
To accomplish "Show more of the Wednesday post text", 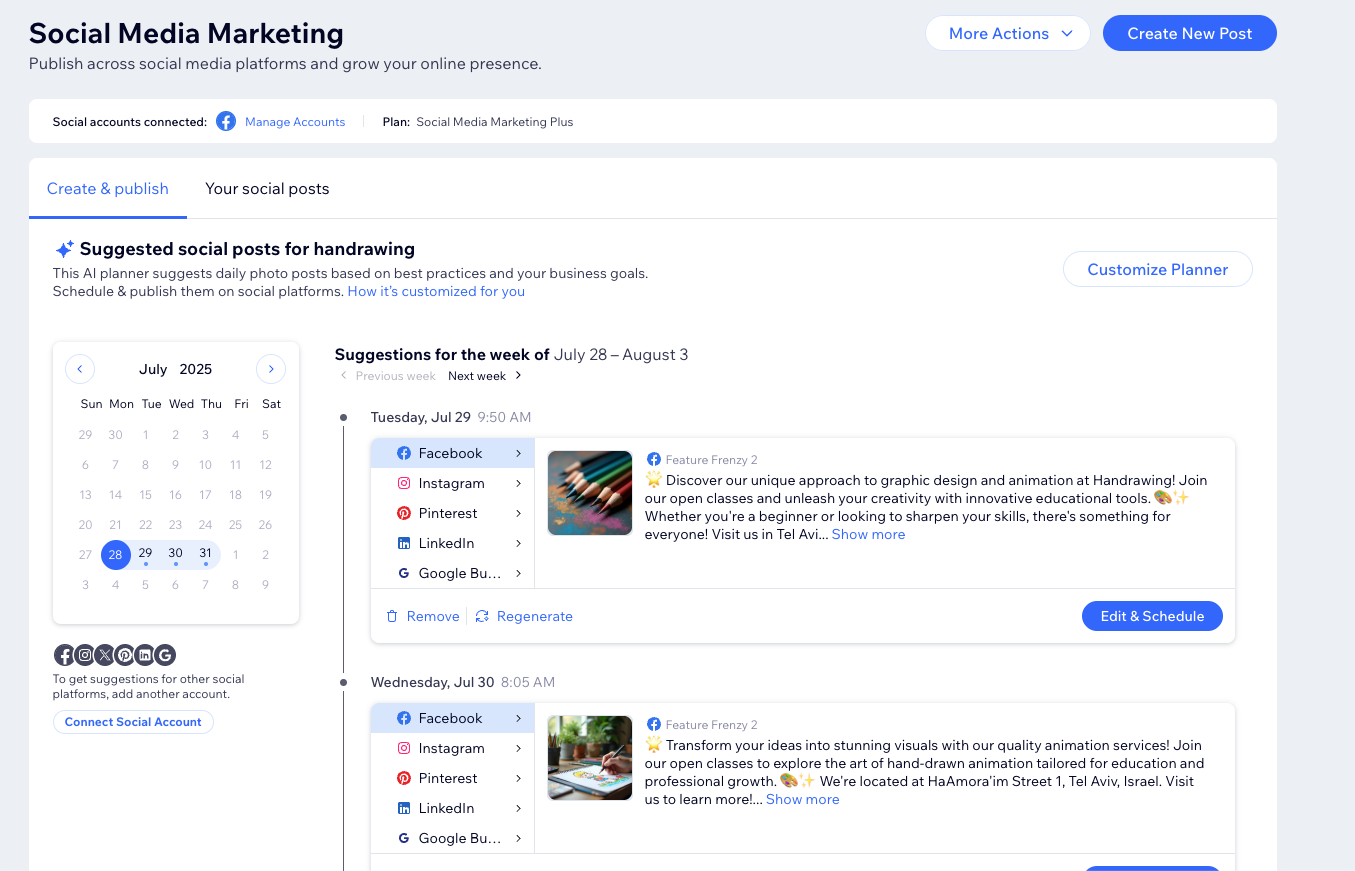I will tap(803, 800).
